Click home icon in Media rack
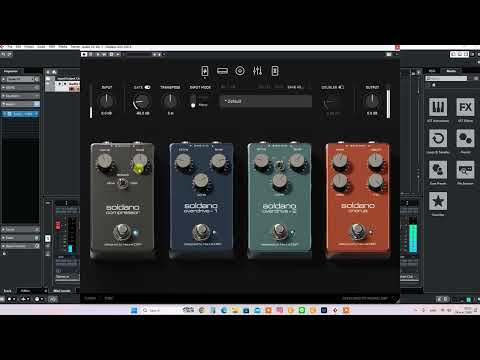This screenshot has height=360, width=480. [434, 85]
